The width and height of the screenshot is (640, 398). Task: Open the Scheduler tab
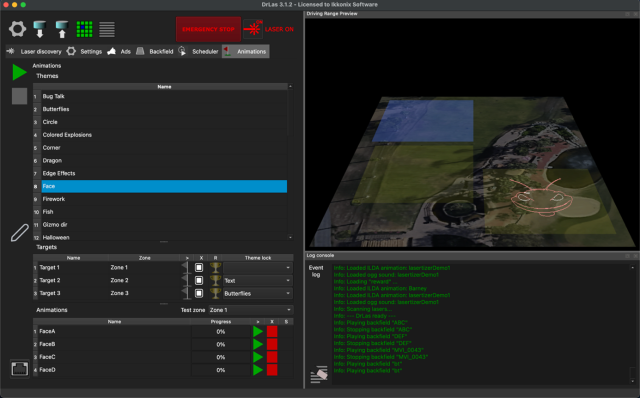click(198, 51)
